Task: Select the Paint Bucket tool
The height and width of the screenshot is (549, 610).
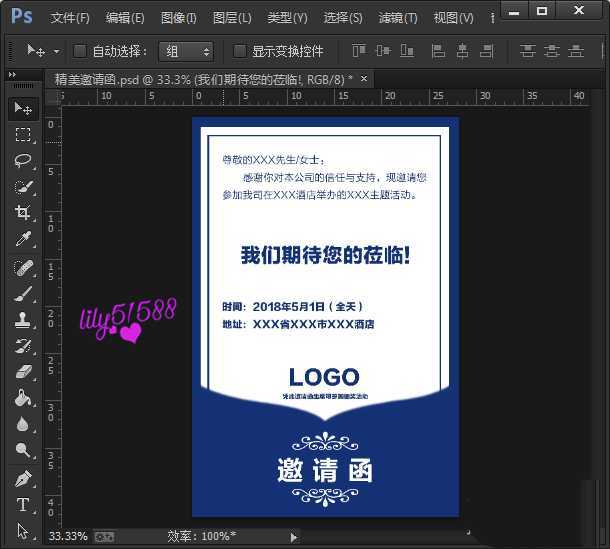Action: click(x=23, y=398)
